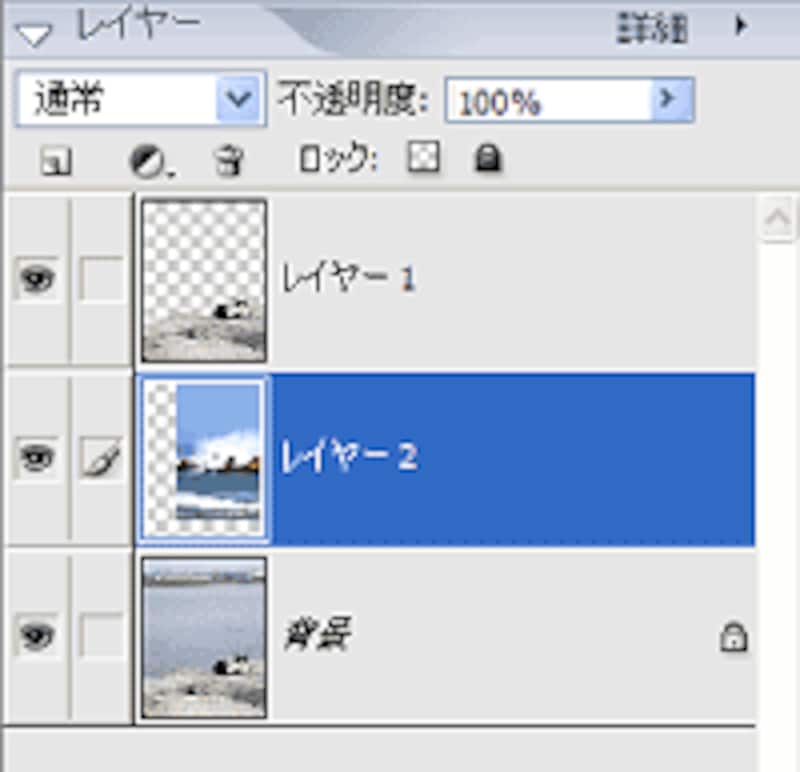Hide the 背景 layer eye icon
Screen dimensions: 800x772
(x=37, y=636)
